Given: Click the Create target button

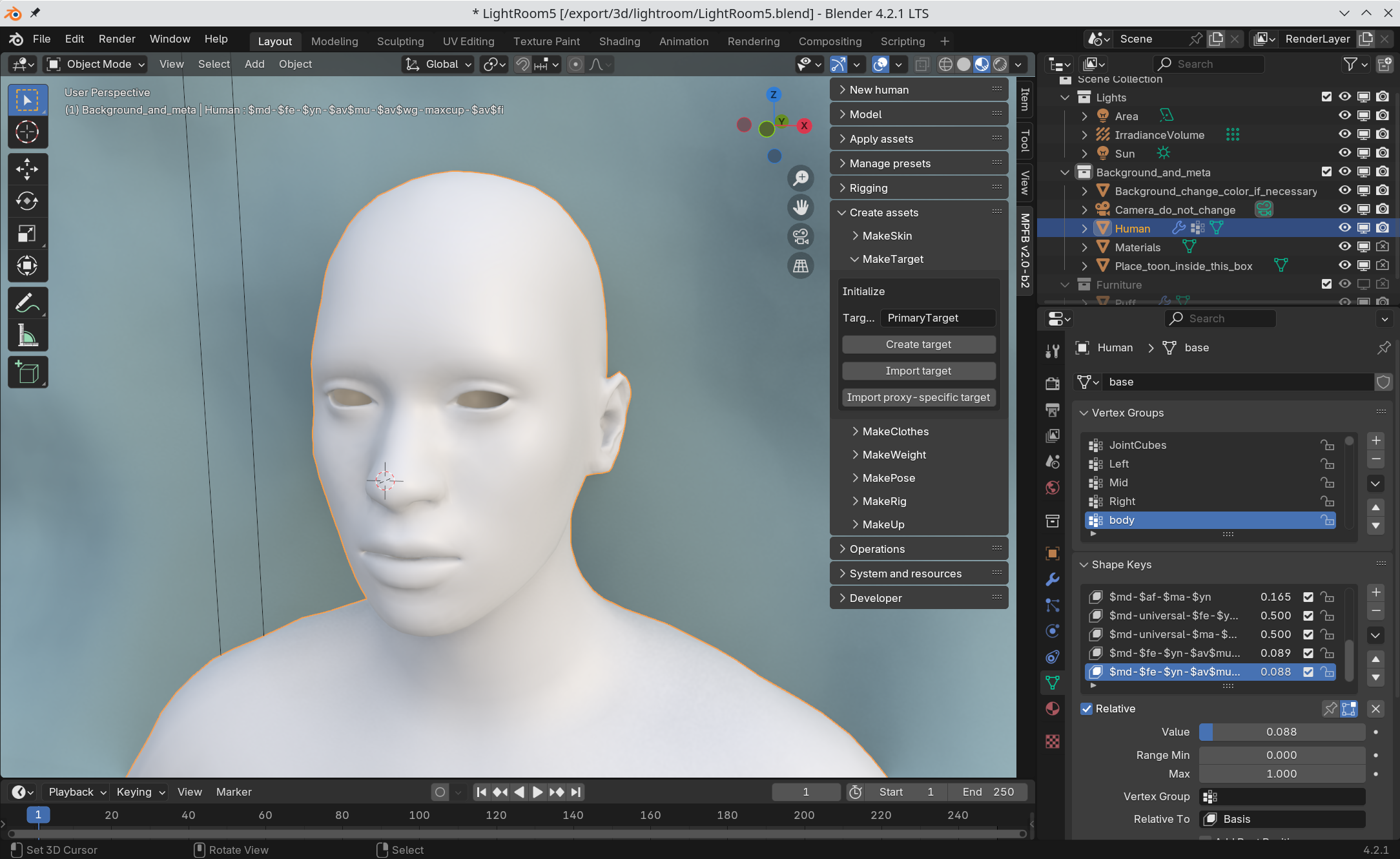Looking at the screenshot, I should pos(919,344).
